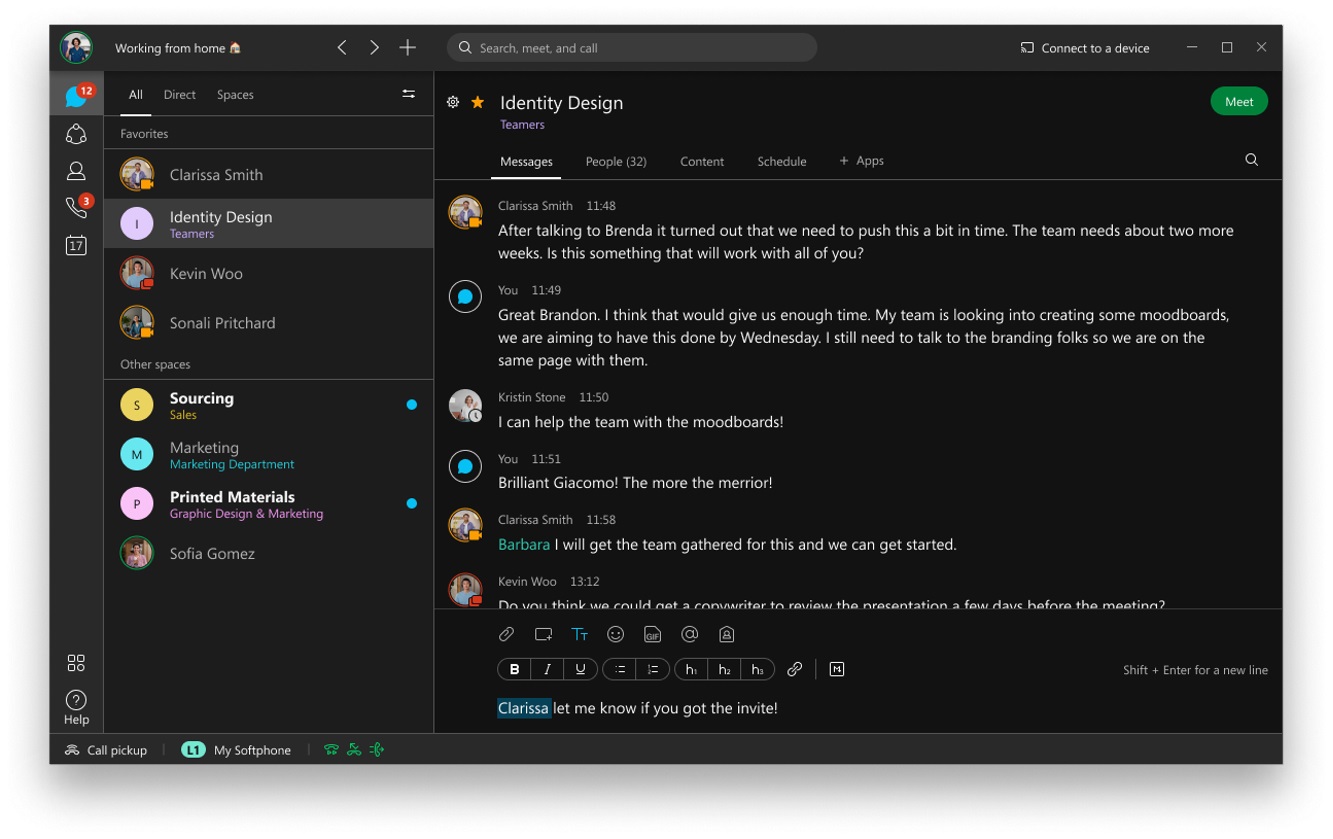Click the personal room invite icon
This screenshot has width=1333, height=839.
point(727,634)
